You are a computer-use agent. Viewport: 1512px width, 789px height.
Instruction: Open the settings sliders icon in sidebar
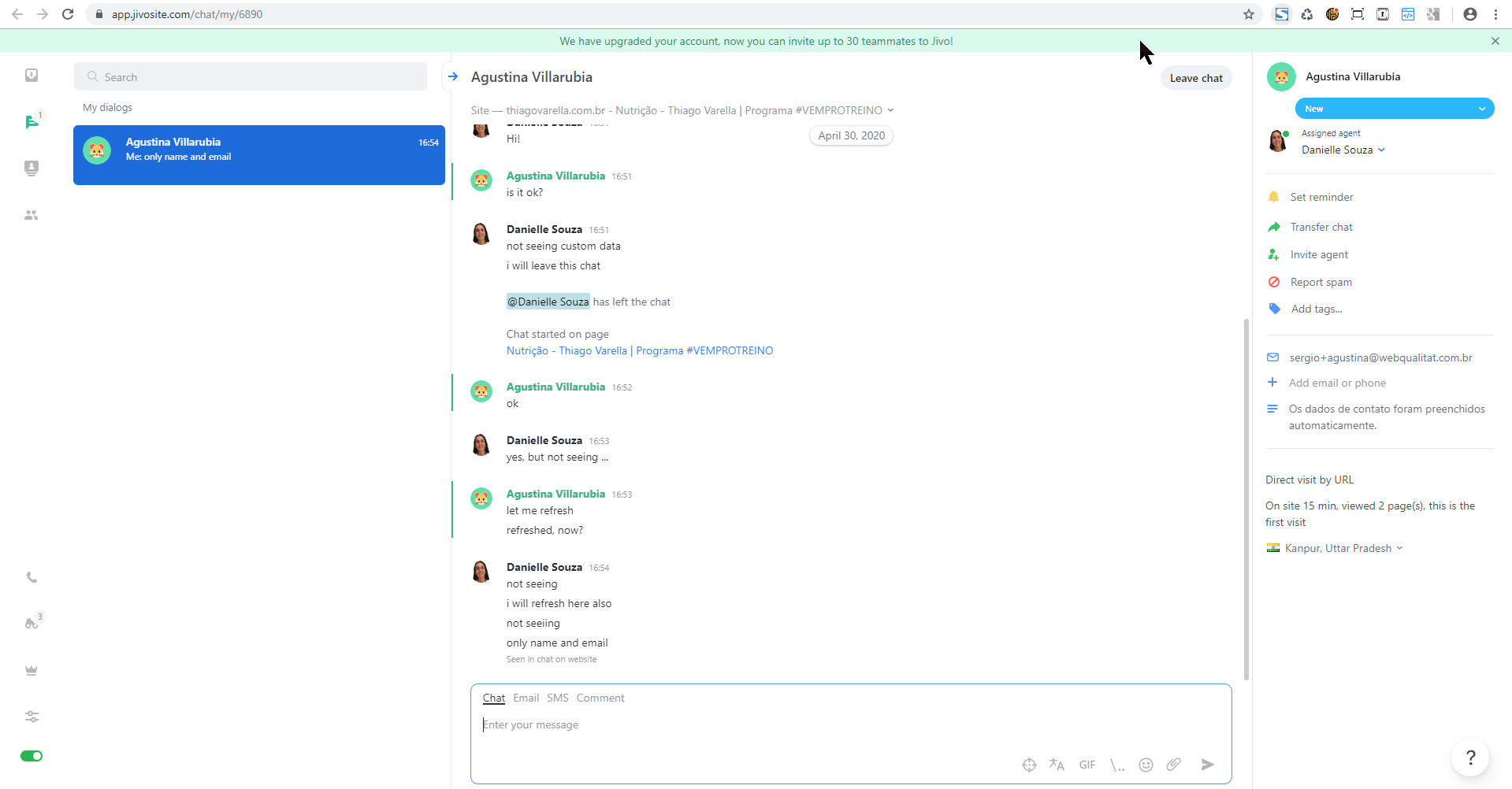pos(32,717)
